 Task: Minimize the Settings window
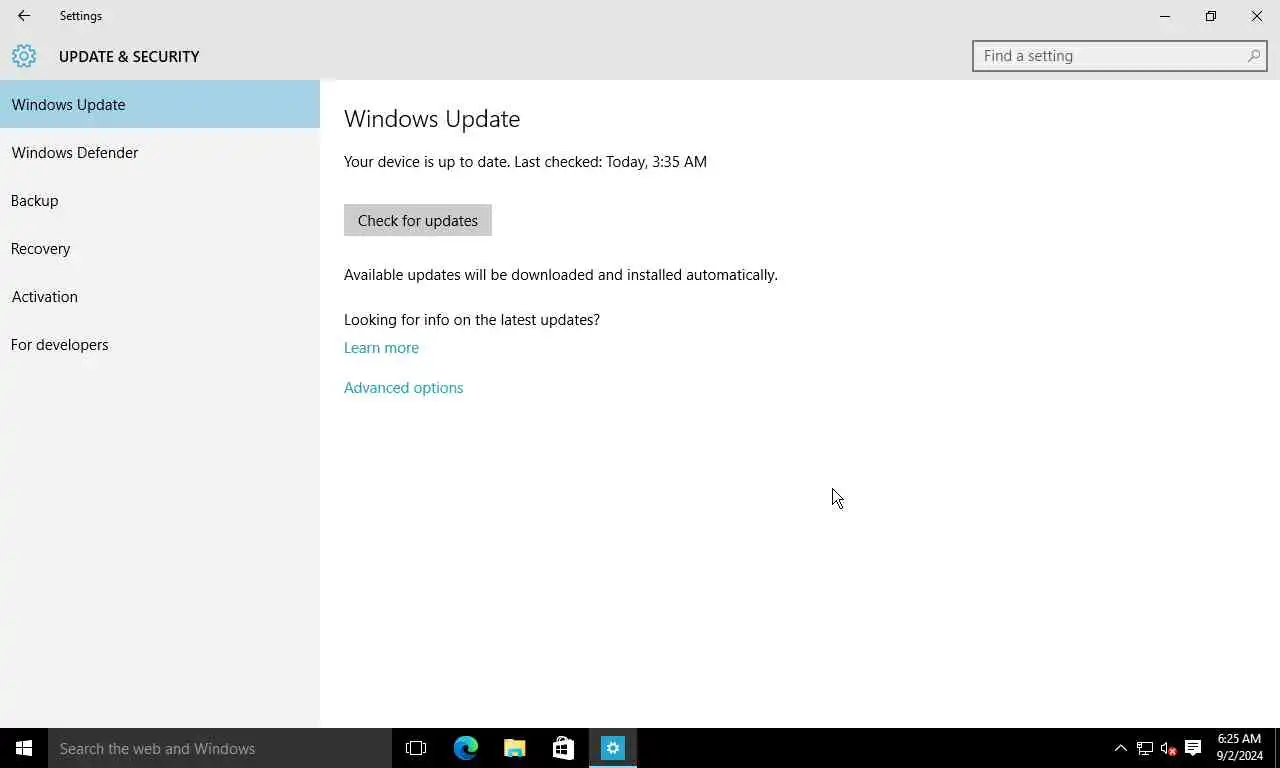pos(1165,16)
